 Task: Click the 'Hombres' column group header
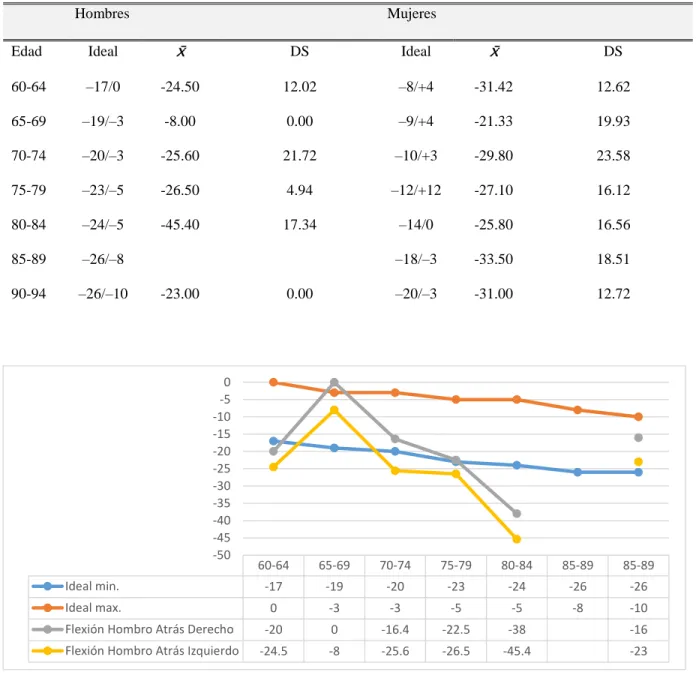click(x=102, y=13)
